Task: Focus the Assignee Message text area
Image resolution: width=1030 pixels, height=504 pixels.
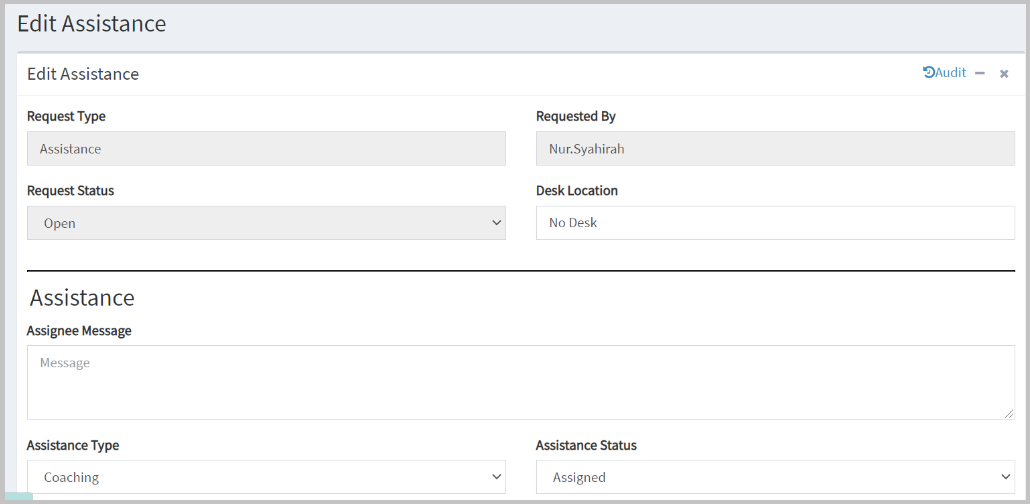Action: click(x=520, y=382)
